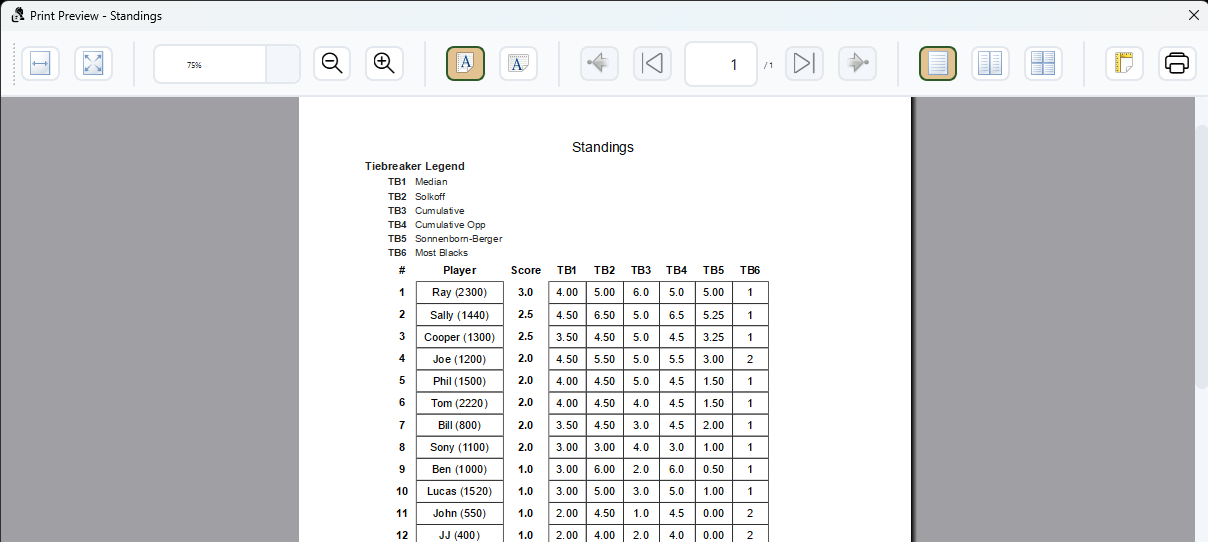Show facing pages view mode

[990, 64]
